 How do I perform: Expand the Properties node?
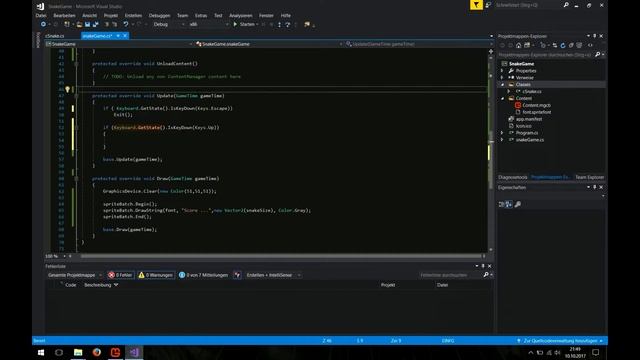click(502, 71)
